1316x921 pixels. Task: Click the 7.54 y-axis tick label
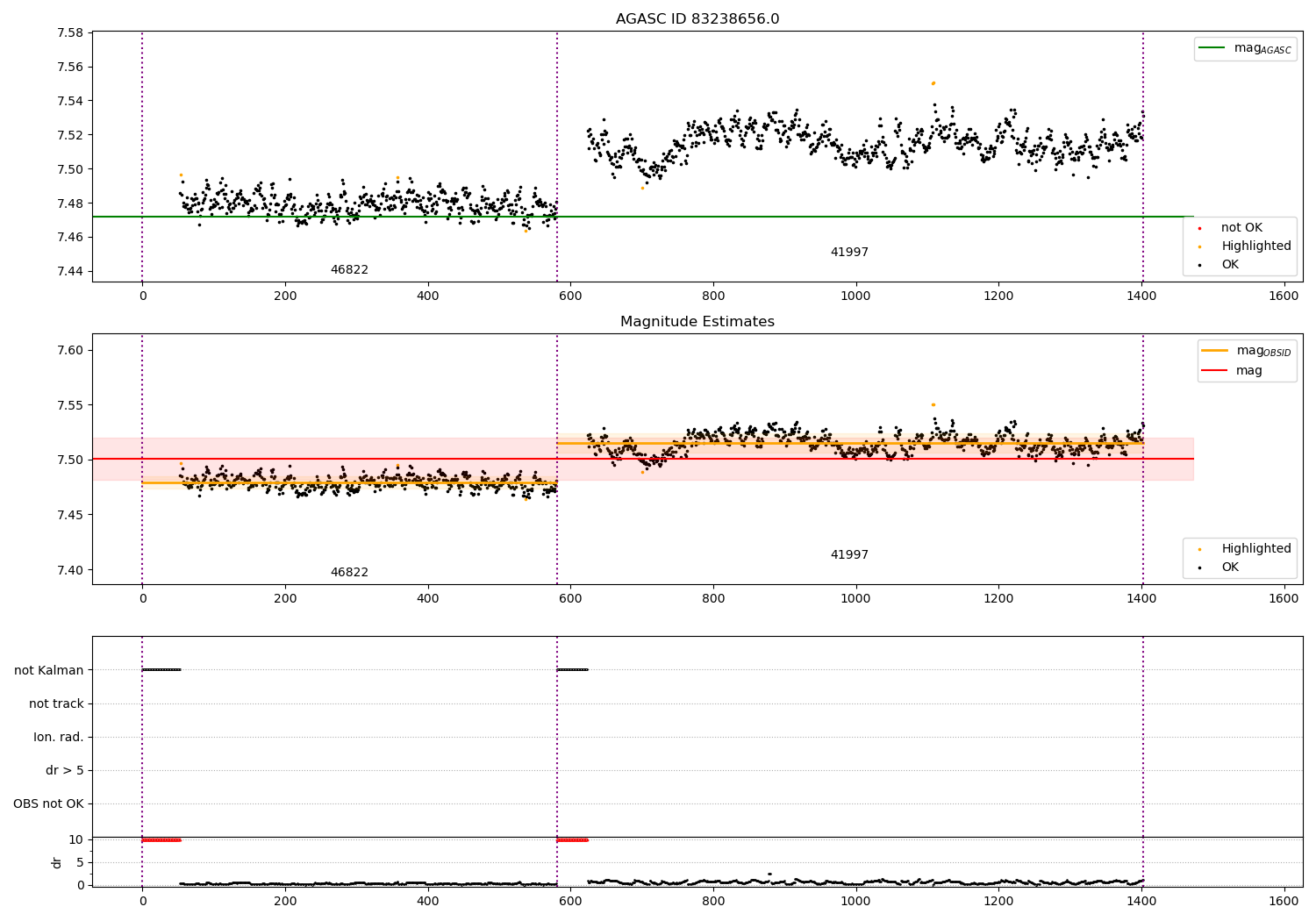(70, 101)
